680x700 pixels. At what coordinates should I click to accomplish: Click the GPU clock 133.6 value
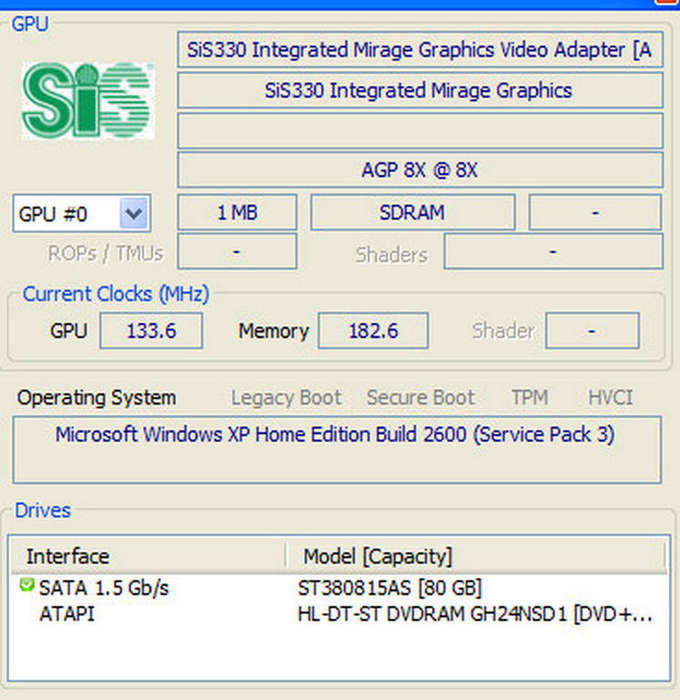[151, 331]
